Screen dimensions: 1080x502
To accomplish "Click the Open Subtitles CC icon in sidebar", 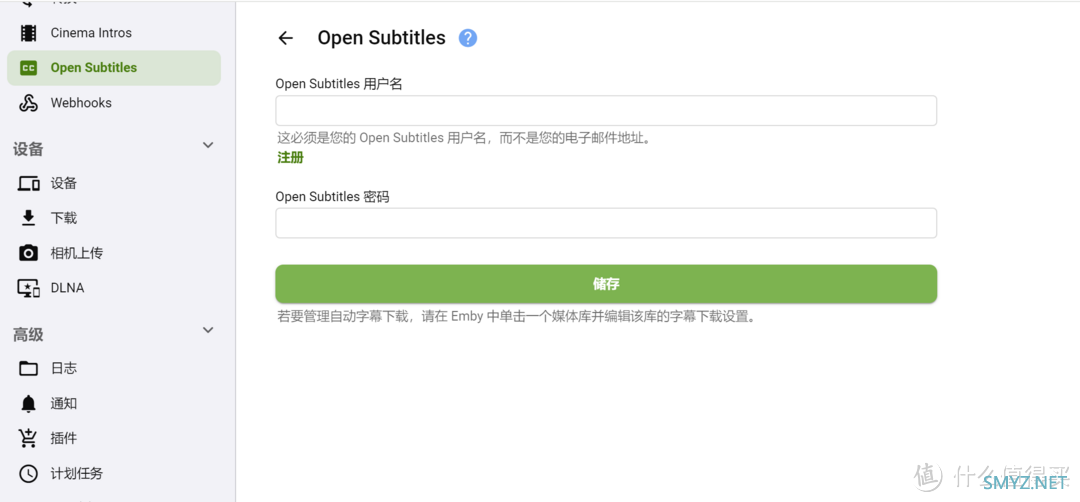I will tap(28, 67).
